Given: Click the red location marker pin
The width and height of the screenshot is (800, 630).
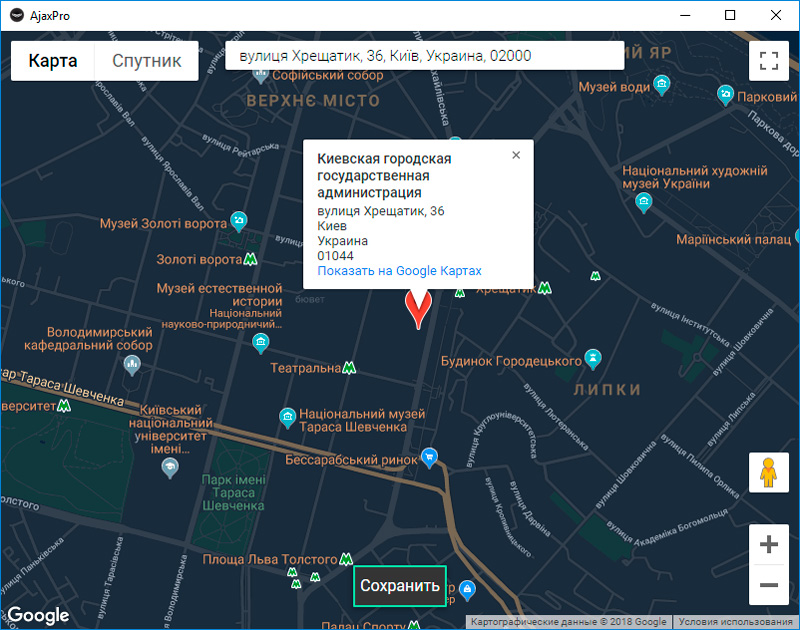Looking at the screenshot, I should 417,308.
